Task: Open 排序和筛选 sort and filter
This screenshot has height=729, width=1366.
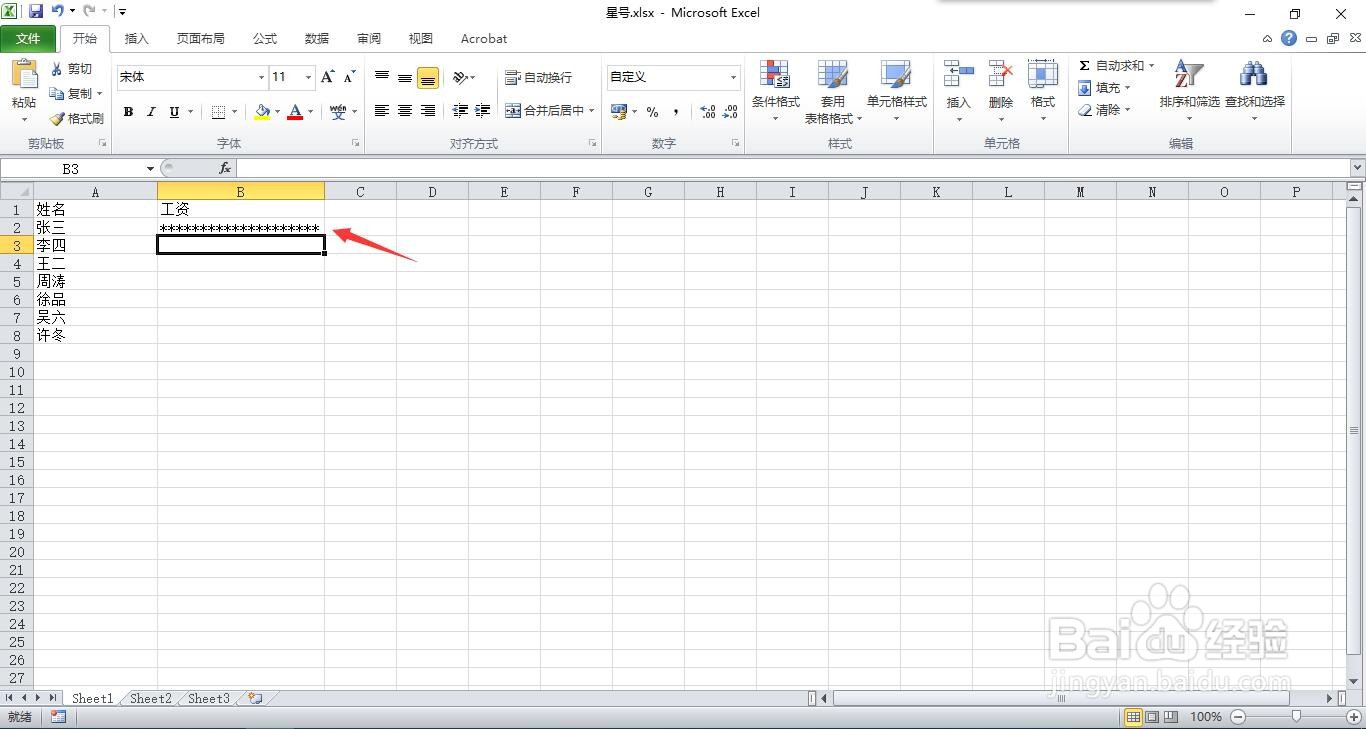Action: pyautogui.click(x=1189, y=89)
